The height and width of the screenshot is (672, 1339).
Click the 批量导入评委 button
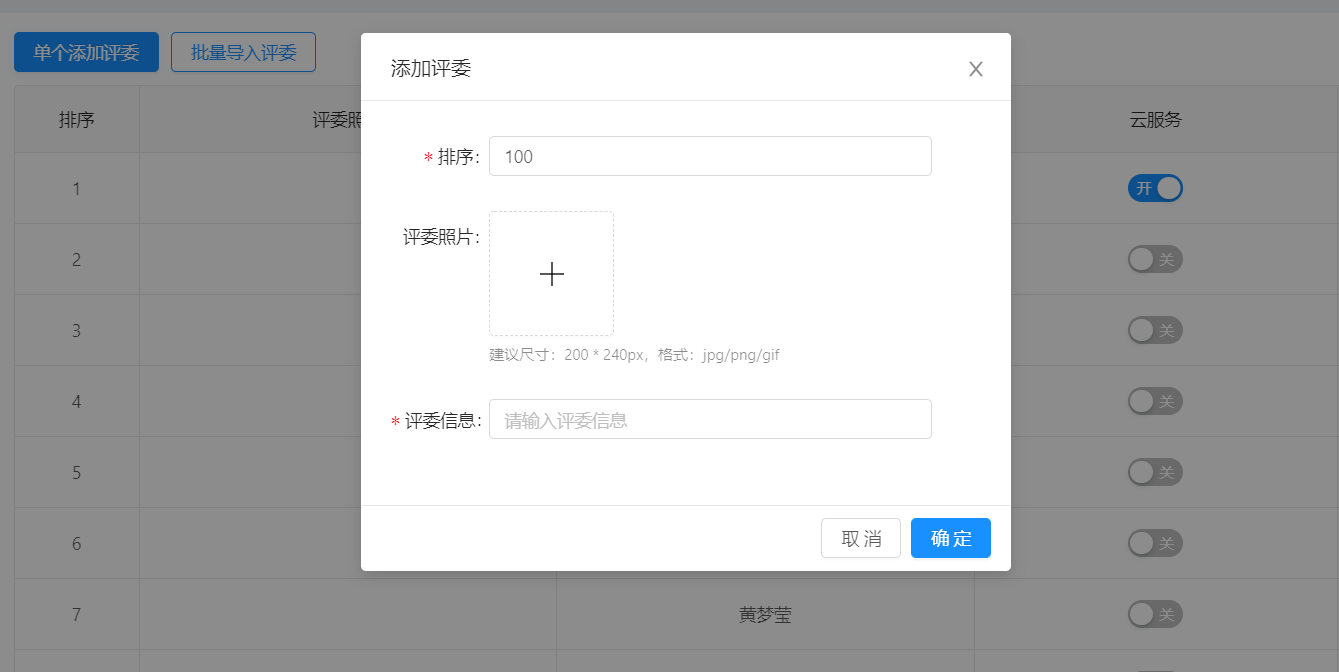click(x=244, y=52)
